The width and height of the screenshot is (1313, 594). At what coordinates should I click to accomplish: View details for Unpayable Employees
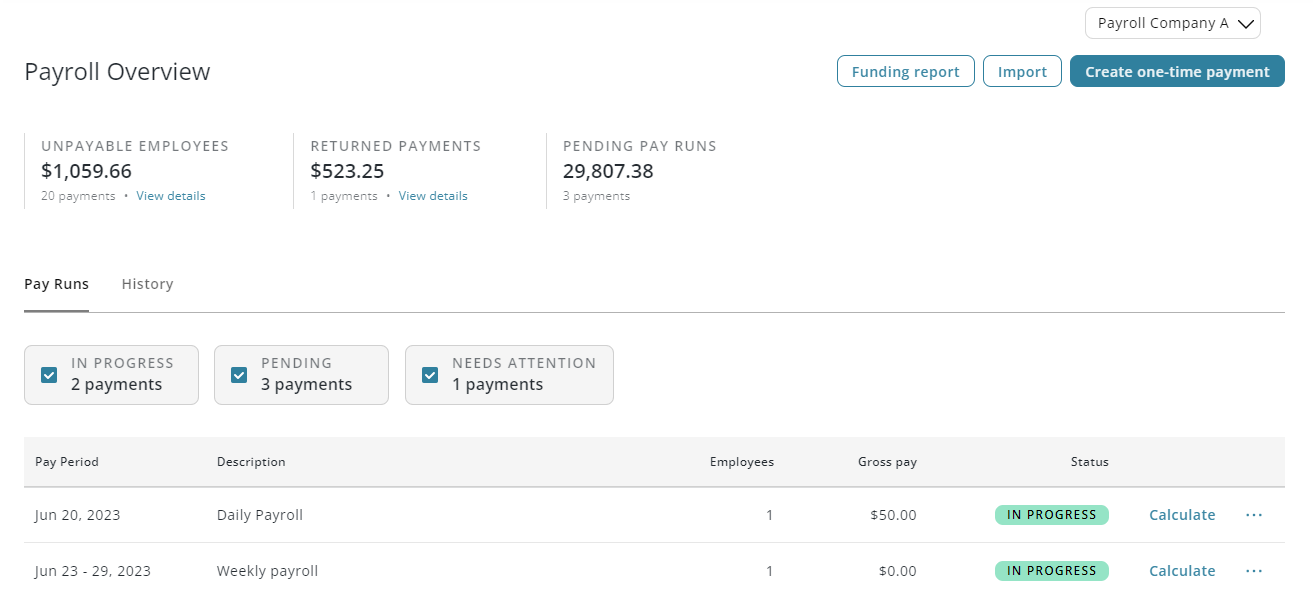coord(171,196)
